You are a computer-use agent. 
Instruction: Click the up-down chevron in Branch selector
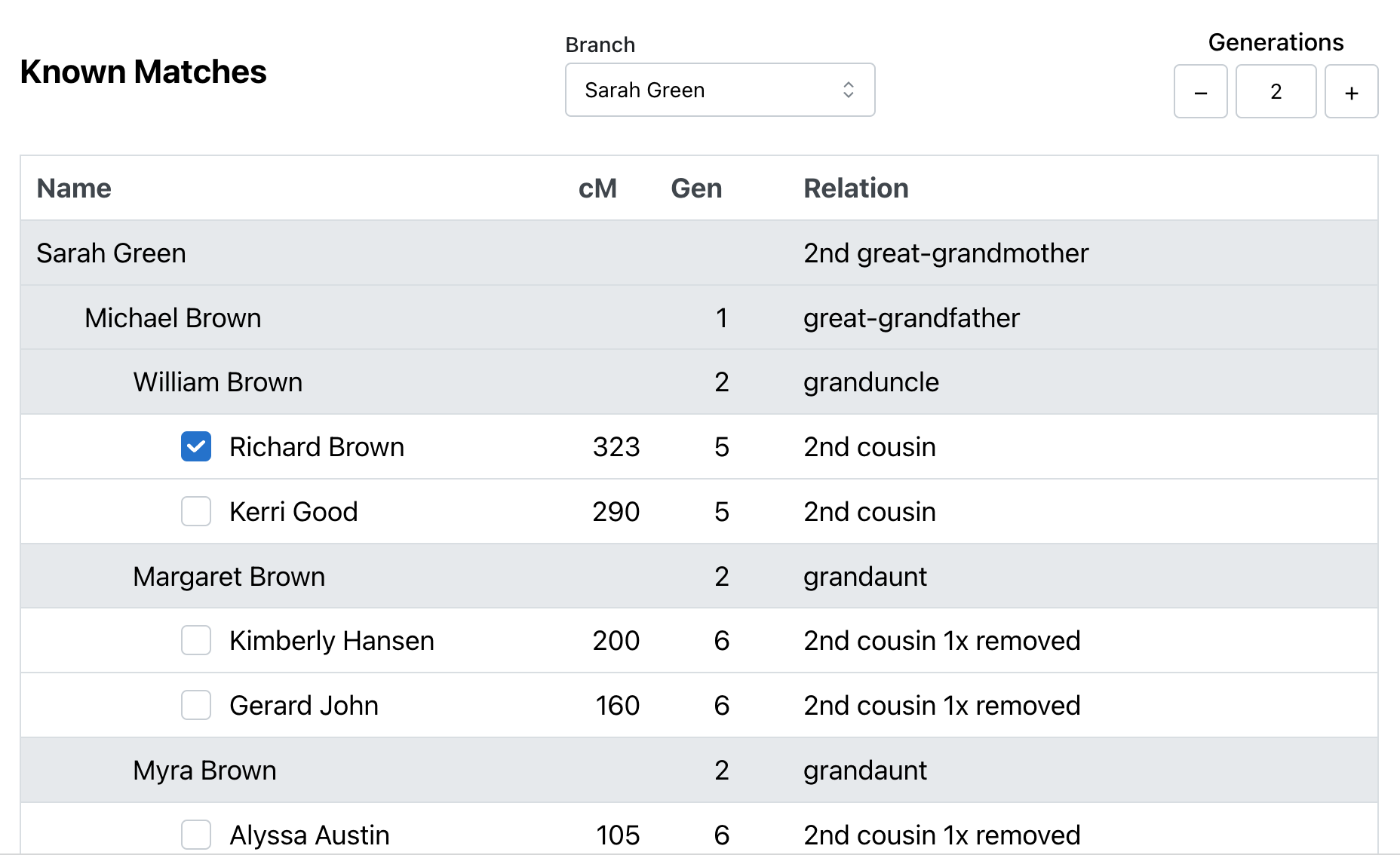849,90
